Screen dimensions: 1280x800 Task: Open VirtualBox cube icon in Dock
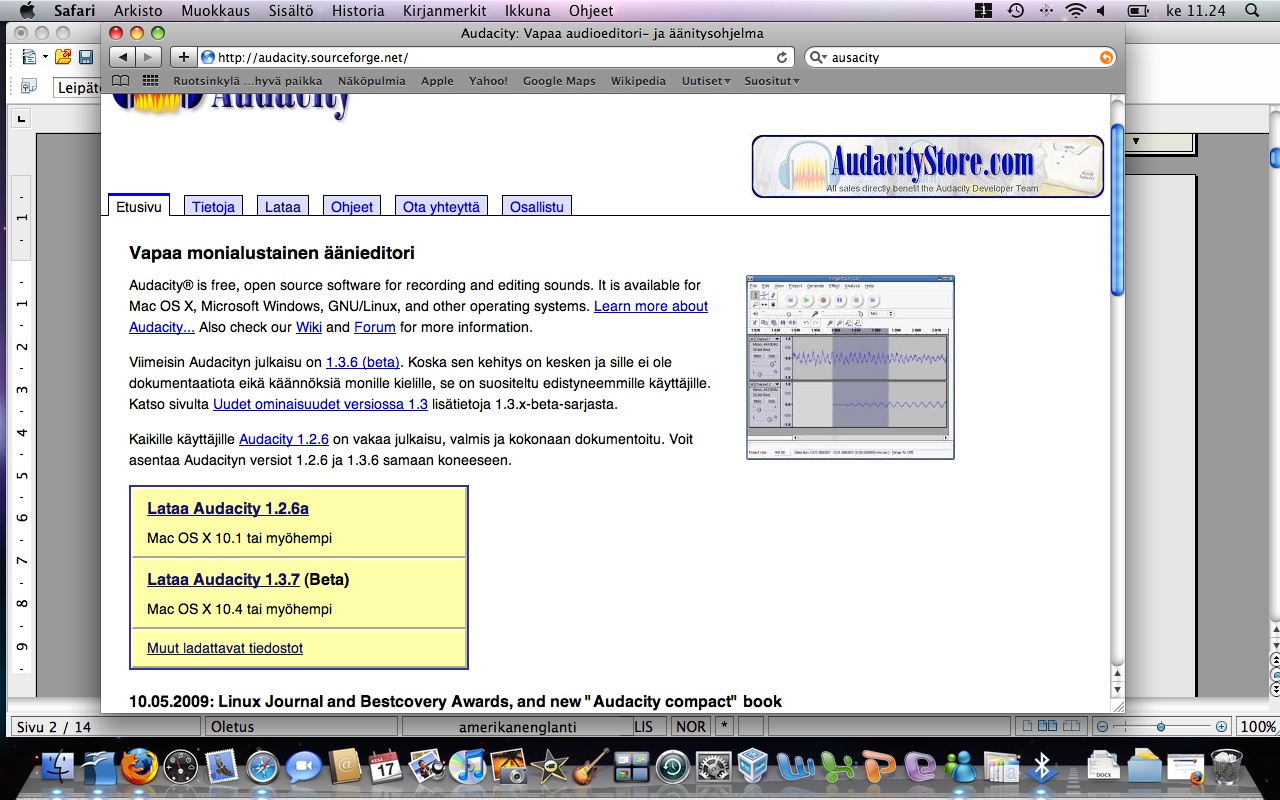point(753,767)
